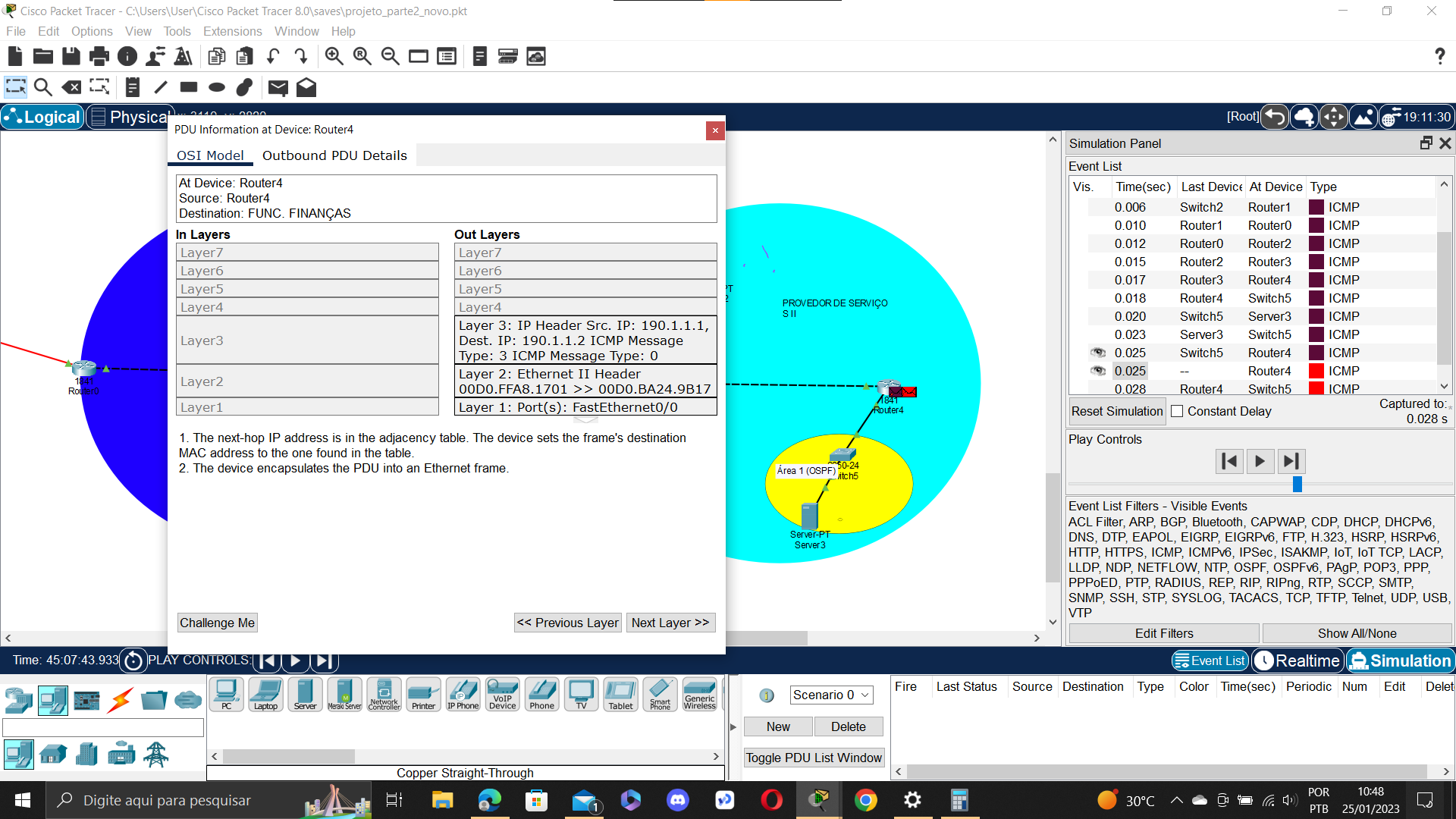This screenshot has height=819, width=1456.
Task: Drag simulation timeline speed slider
Action: pyautogui.click(x=1297, y=485)
